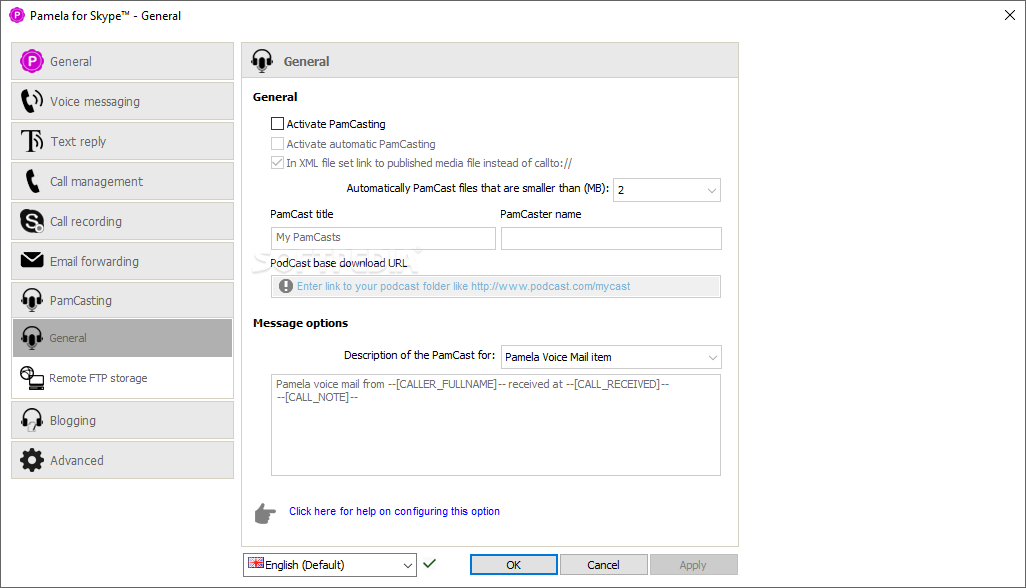This screenshot has width=1026, height=588.
Task: Open the PamCast file size MB dropdown
Action: 667,190
